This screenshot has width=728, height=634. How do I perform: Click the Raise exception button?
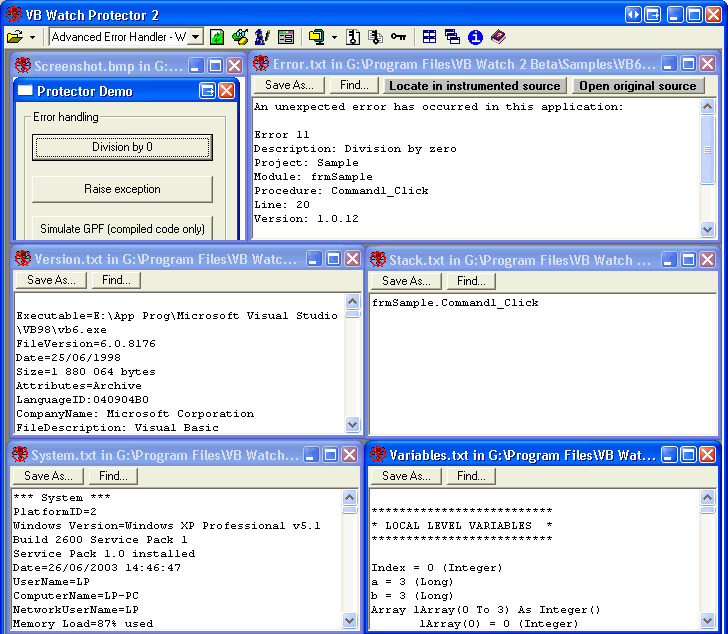point(122,189)
